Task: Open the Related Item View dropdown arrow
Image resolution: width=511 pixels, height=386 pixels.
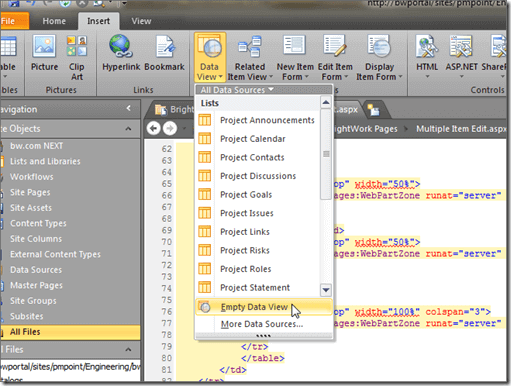Action: click(271, 77)
